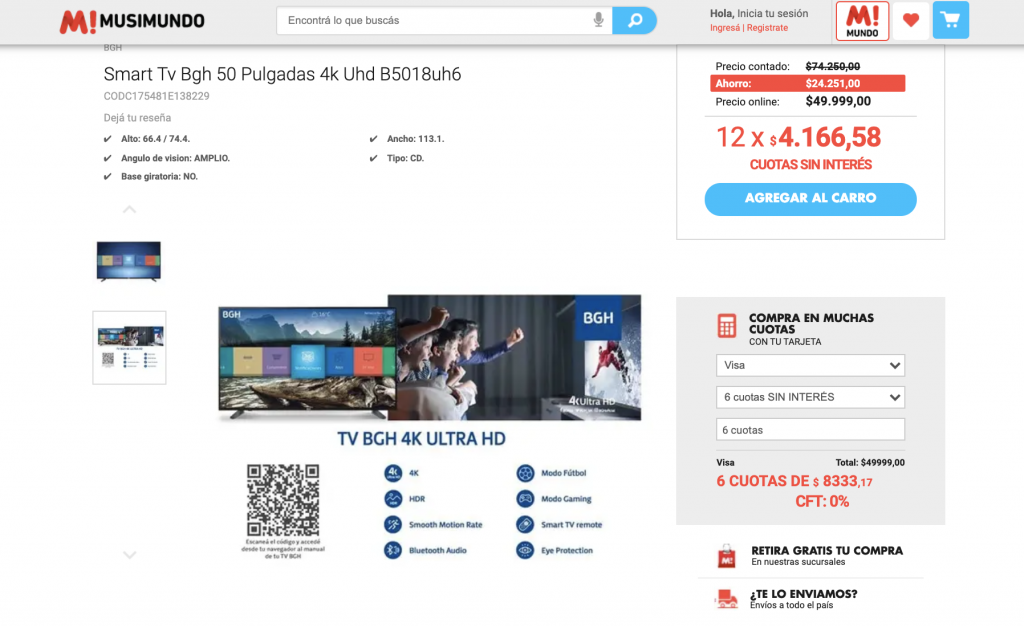Click RETIRA GRATIS TU COMPRA heading

click(827, 551)
